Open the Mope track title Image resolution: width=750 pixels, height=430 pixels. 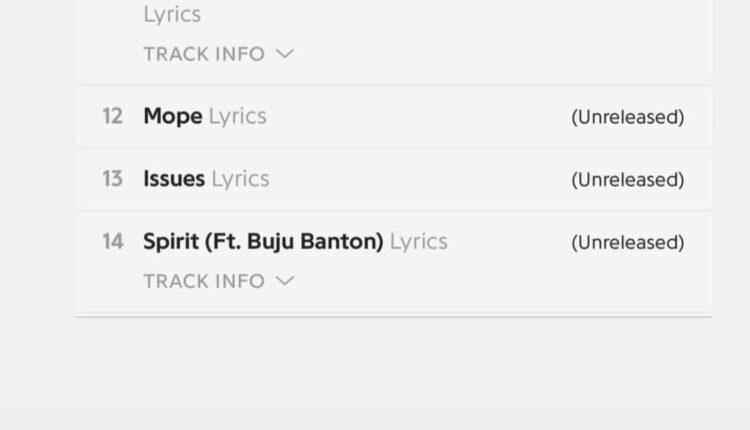pyautogui.click(x=172, y=116)
